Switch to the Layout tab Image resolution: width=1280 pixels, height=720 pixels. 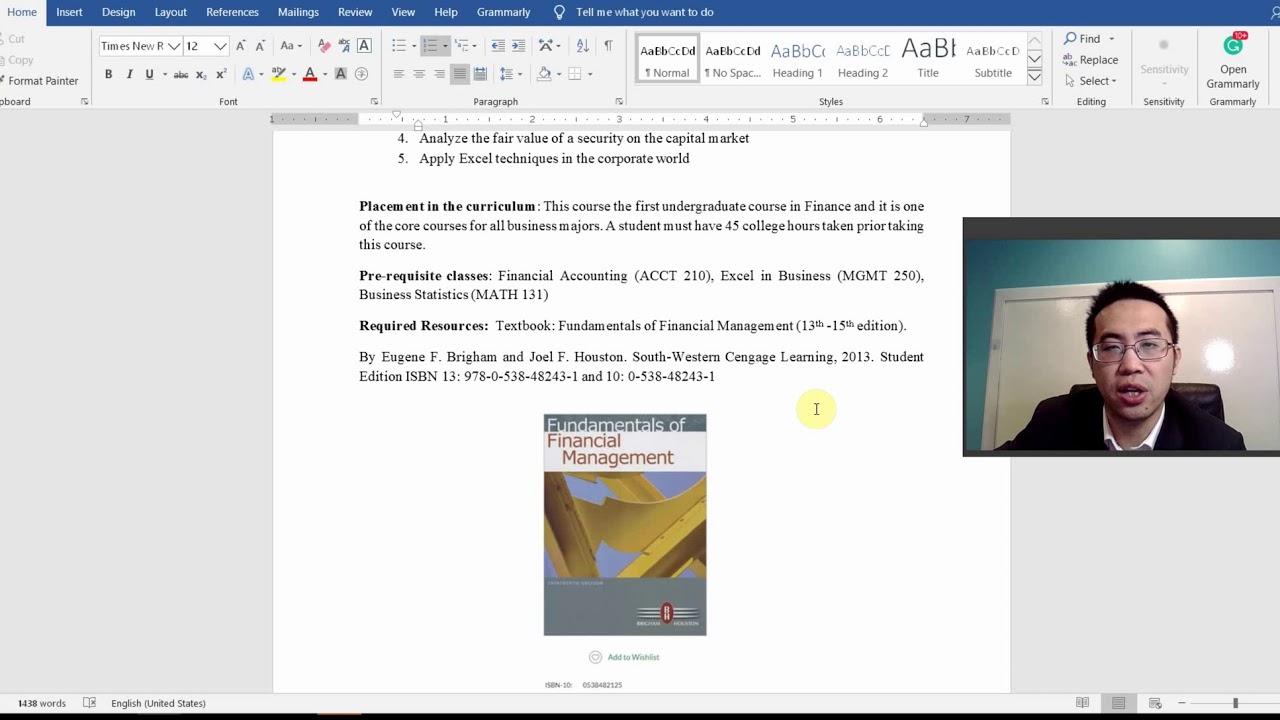[170, 12]
